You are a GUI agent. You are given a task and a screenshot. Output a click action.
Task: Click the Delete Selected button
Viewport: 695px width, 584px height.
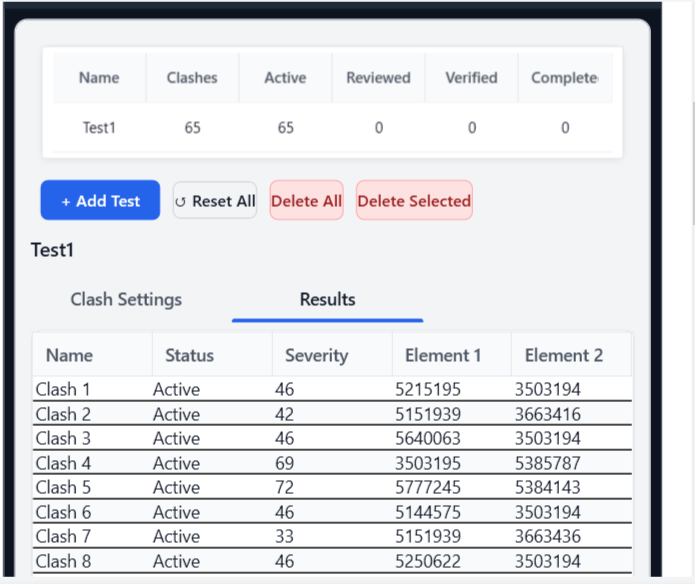(x=414, y=200)
